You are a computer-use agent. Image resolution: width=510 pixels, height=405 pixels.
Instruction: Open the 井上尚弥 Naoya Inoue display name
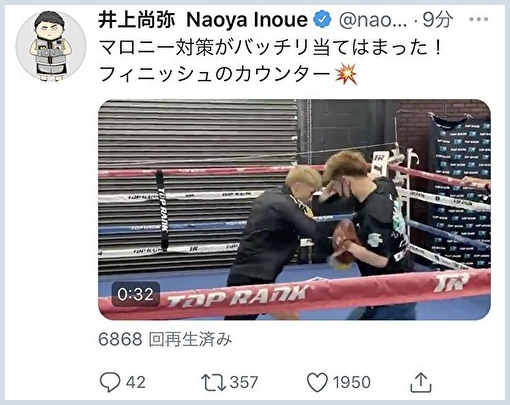(x=203, y=20)
